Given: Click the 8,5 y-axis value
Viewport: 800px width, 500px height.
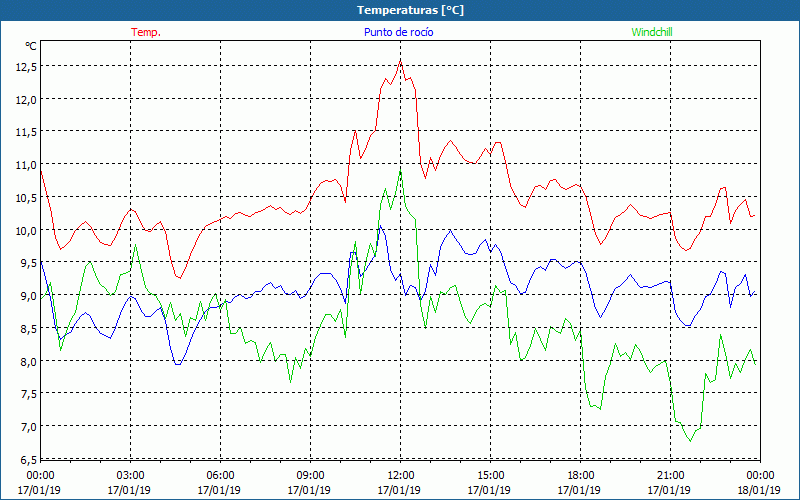Looking at the screenshot, I should [x=29, y=329].
